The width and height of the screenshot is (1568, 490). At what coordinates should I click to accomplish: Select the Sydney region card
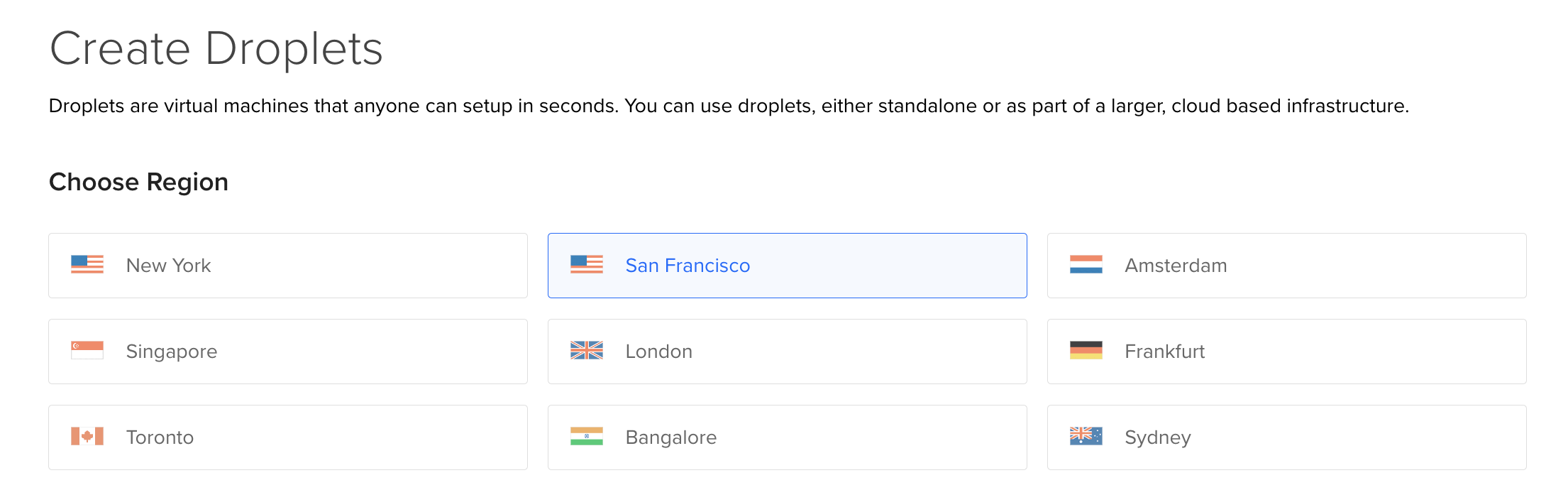(1287, 437)
